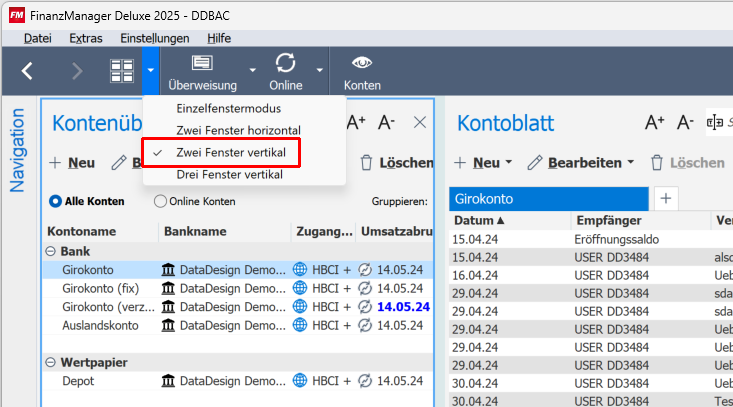The height and width of the screenshot is (407, 733).
Task: Expand the Online dropdown arrow
Action: (x=319, y=71)
